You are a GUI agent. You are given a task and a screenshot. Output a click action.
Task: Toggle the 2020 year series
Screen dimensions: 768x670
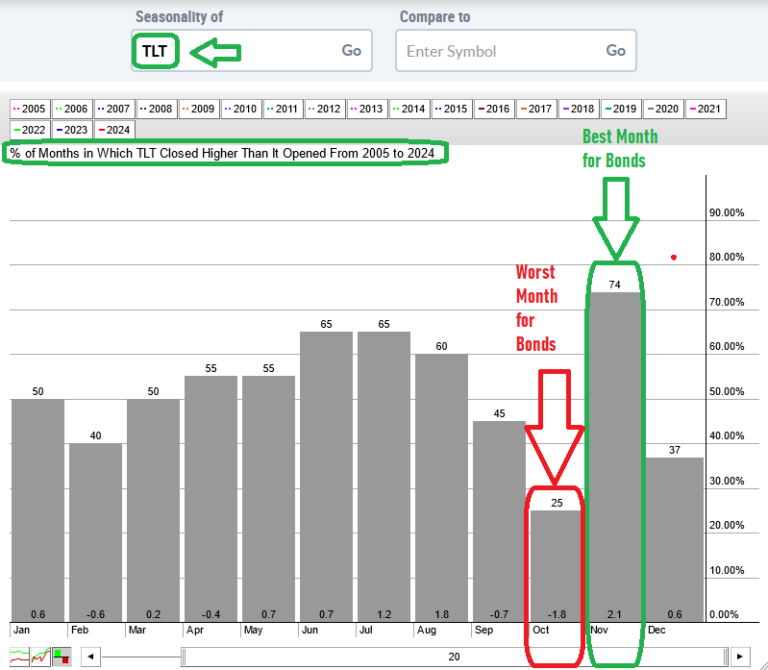tap(663, 109)
